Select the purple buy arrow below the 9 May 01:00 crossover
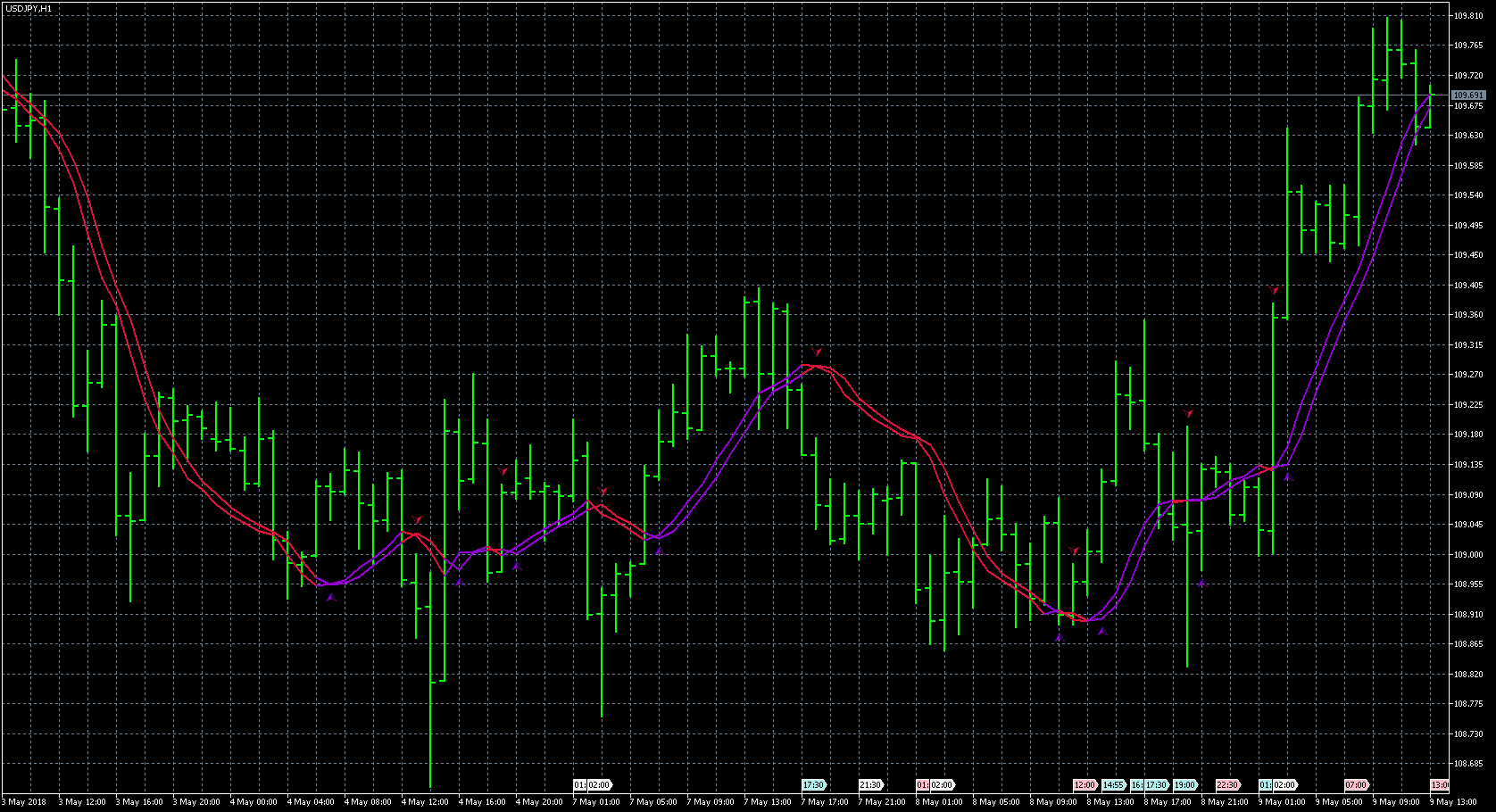The image size is (1496, 812). pyautogui.click(x=1287, y=477)
